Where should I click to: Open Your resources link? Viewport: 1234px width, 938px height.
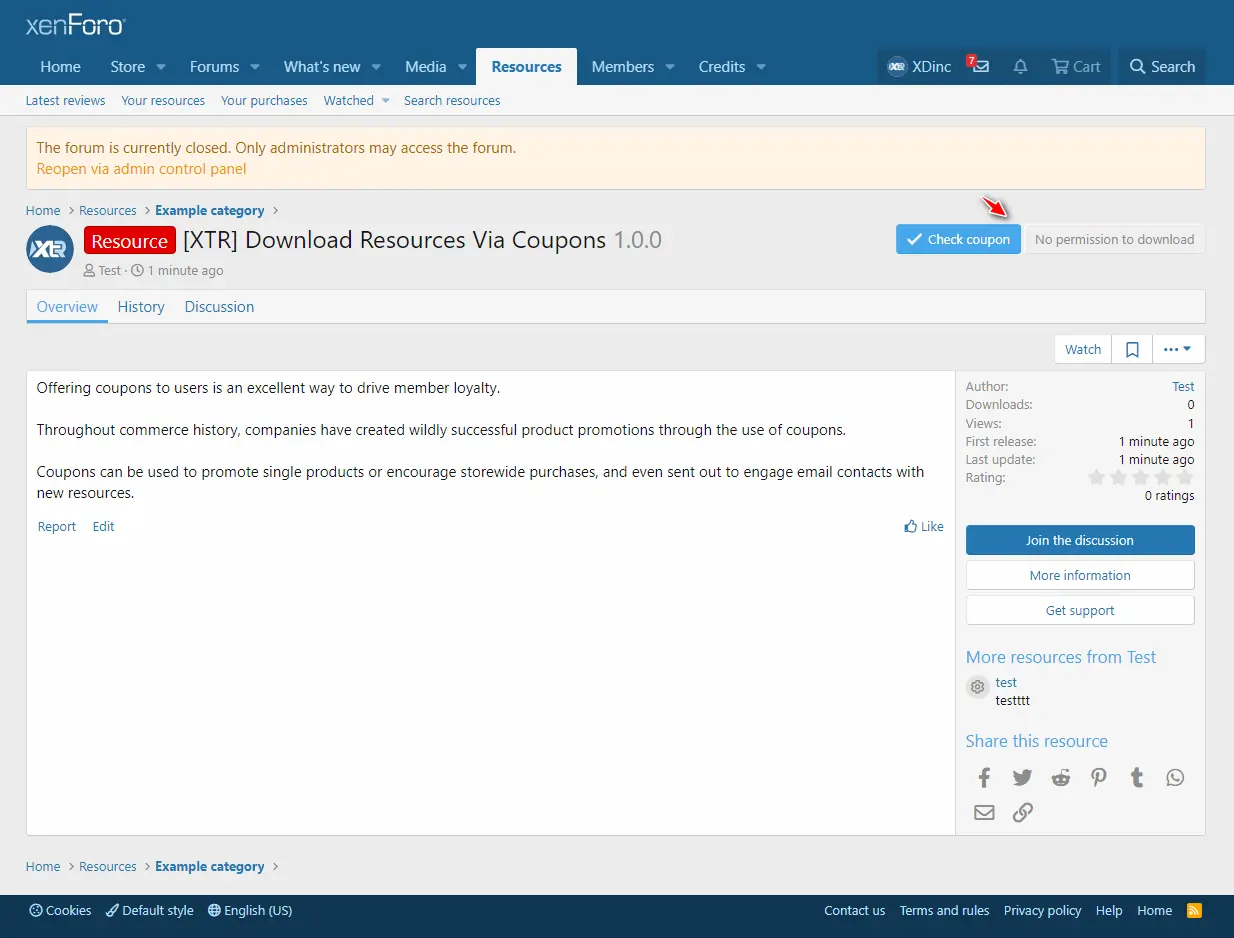[163, 100]
